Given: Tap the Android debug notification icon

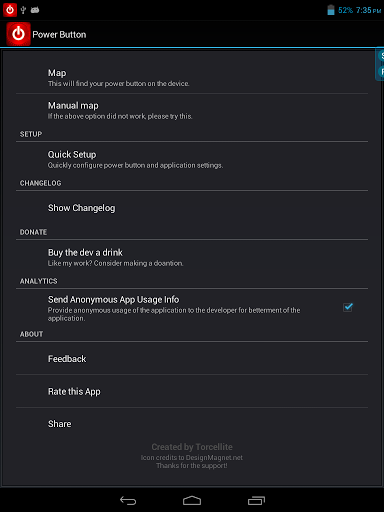Looking at the screenshot, I should tap(35, 10).
